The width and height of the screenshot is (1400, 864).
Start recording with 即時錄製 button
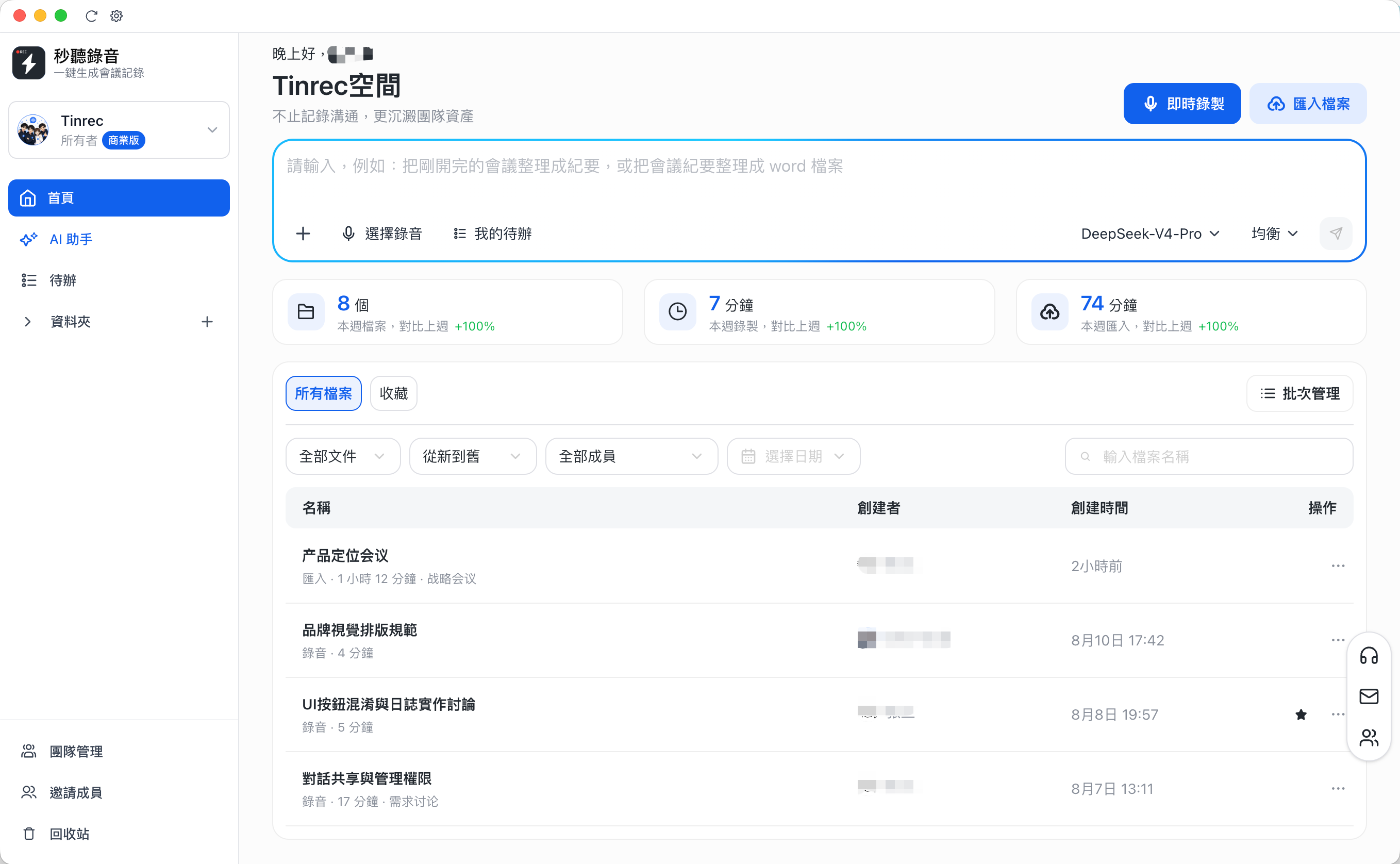click(1182, 104)
